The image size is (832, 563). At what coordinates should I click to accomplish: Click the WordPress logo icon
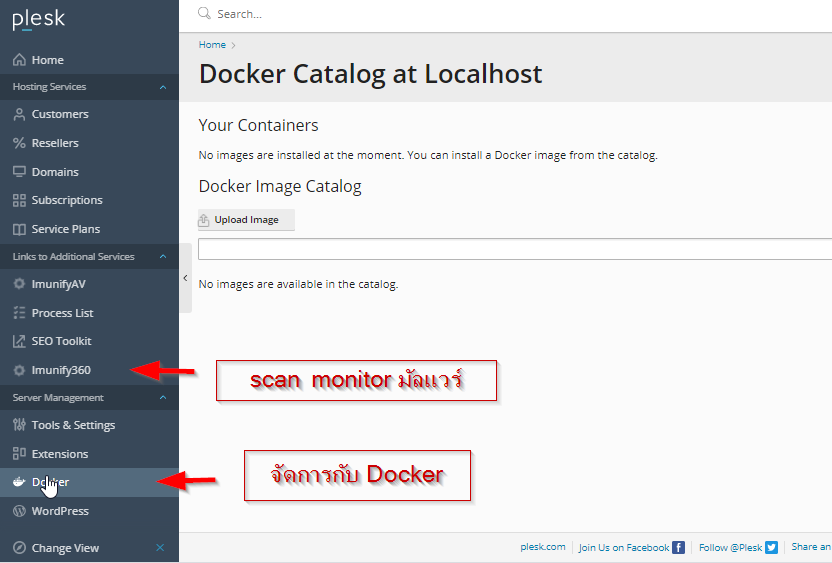[19, 511]
